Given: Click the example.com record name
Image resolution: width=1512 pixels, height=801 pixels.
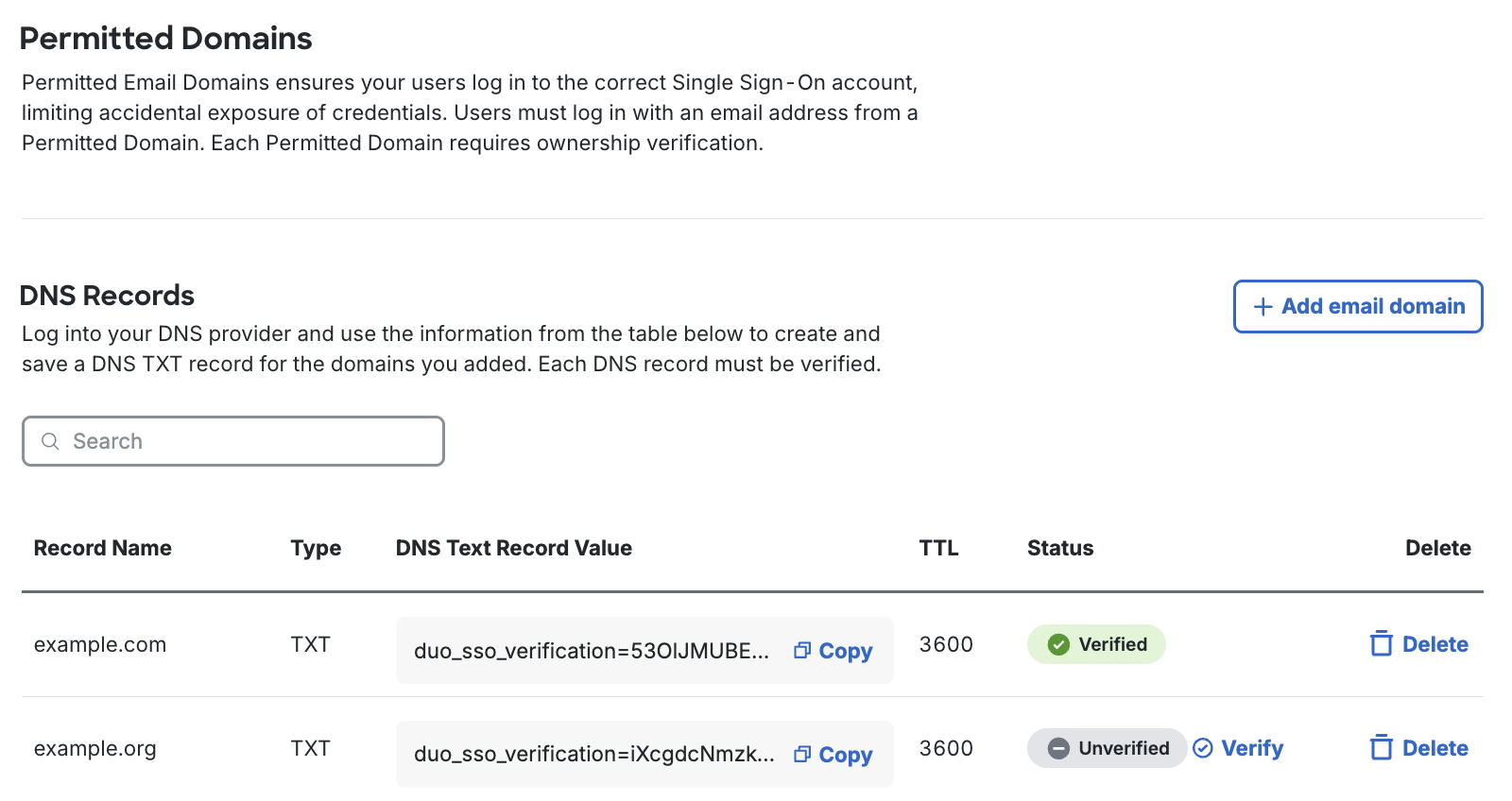Looking at the screenshot, I should click(x=100, y=644).
